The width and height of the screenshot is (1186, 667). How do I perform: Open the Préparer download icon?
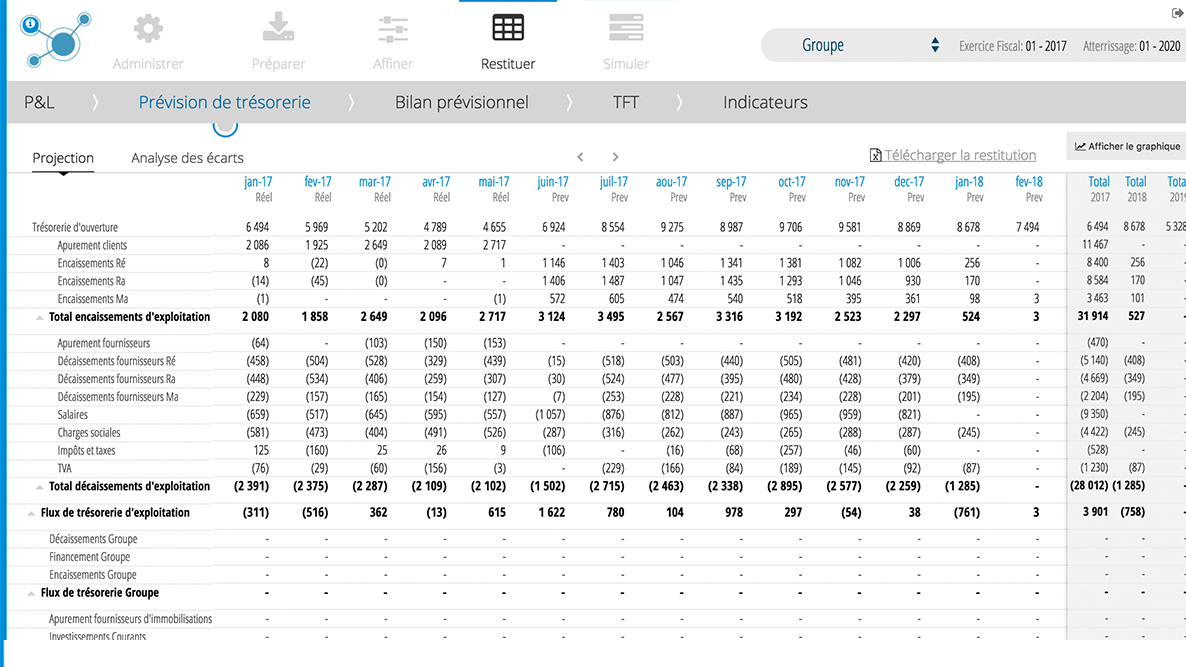[x=278, y=29]
